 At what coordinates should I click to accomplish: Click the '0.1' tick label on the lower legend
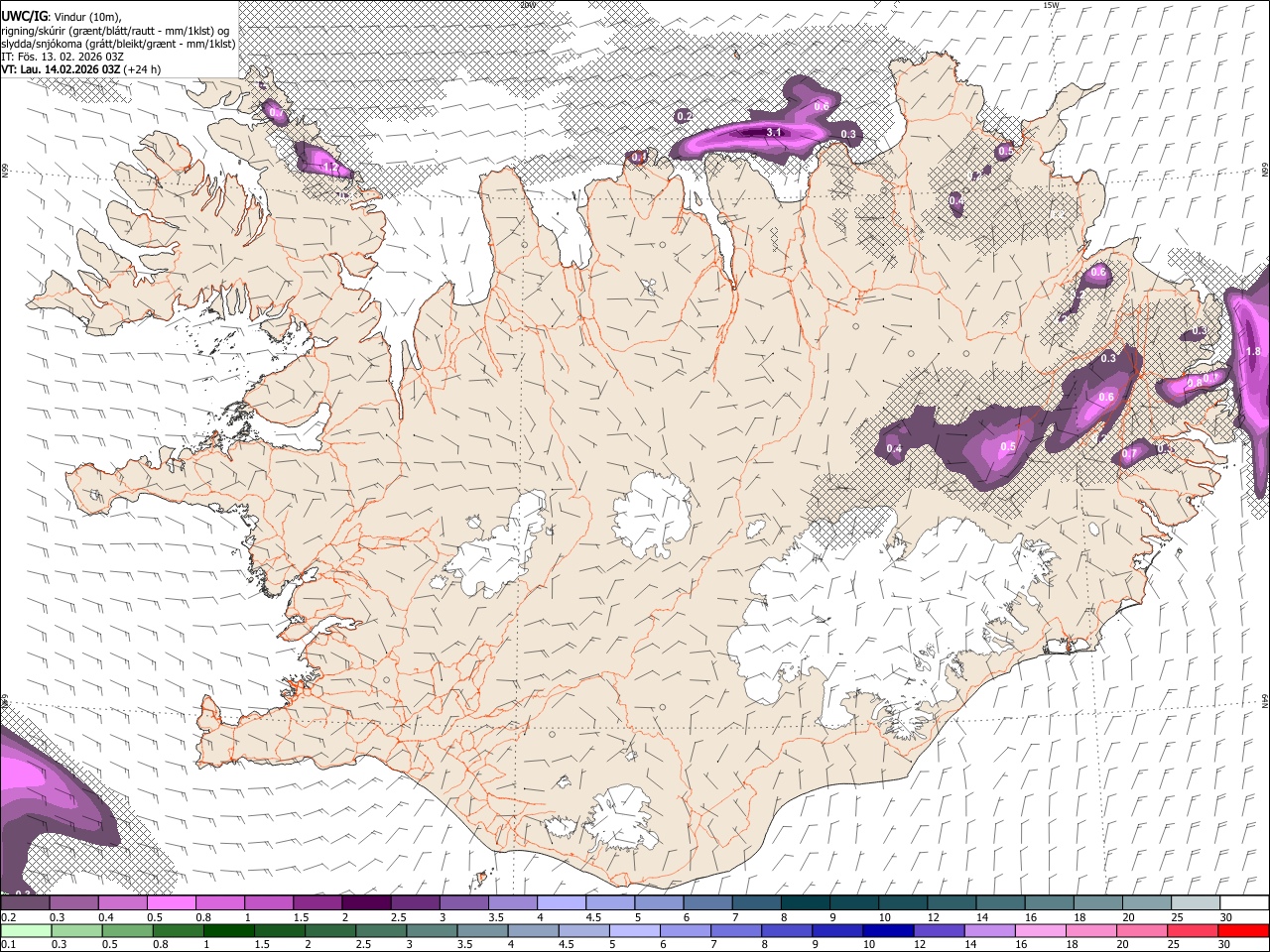pos(8,945)
